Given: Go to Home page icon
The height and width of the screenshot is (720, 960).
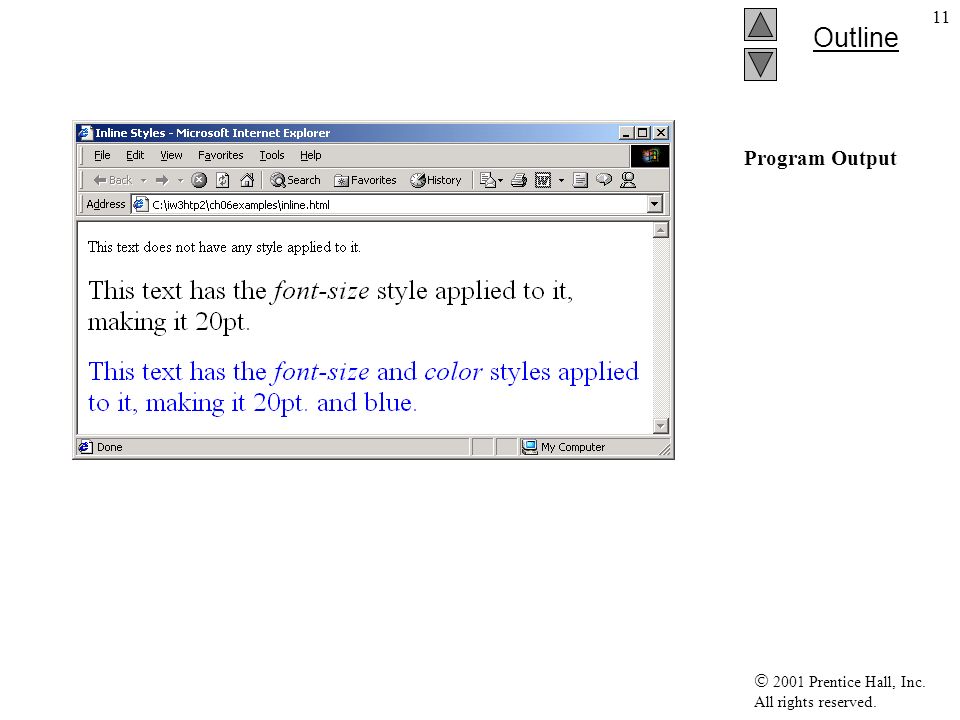Looking at the screenshot, I should coord(247,180).
